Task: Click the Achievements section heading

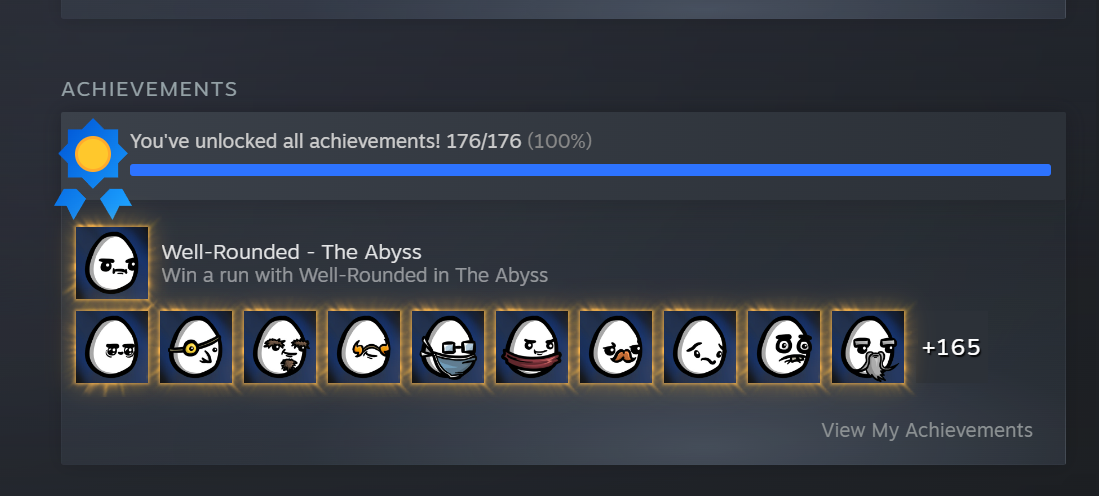Action: tap(149, 89)
